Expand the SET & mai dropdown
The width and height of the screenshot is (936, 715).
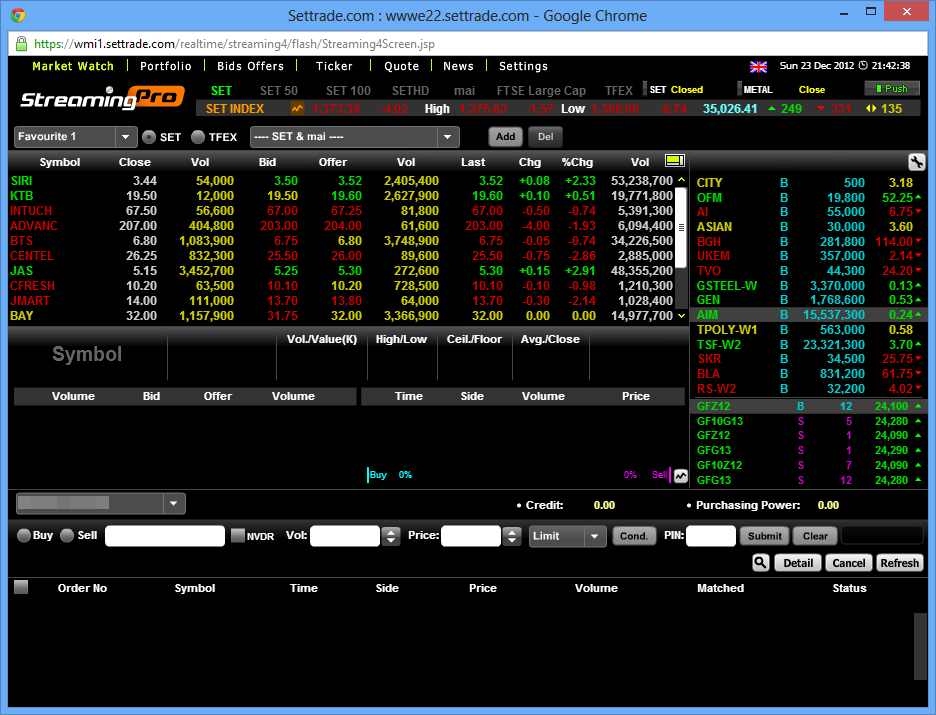pos(447,137)
